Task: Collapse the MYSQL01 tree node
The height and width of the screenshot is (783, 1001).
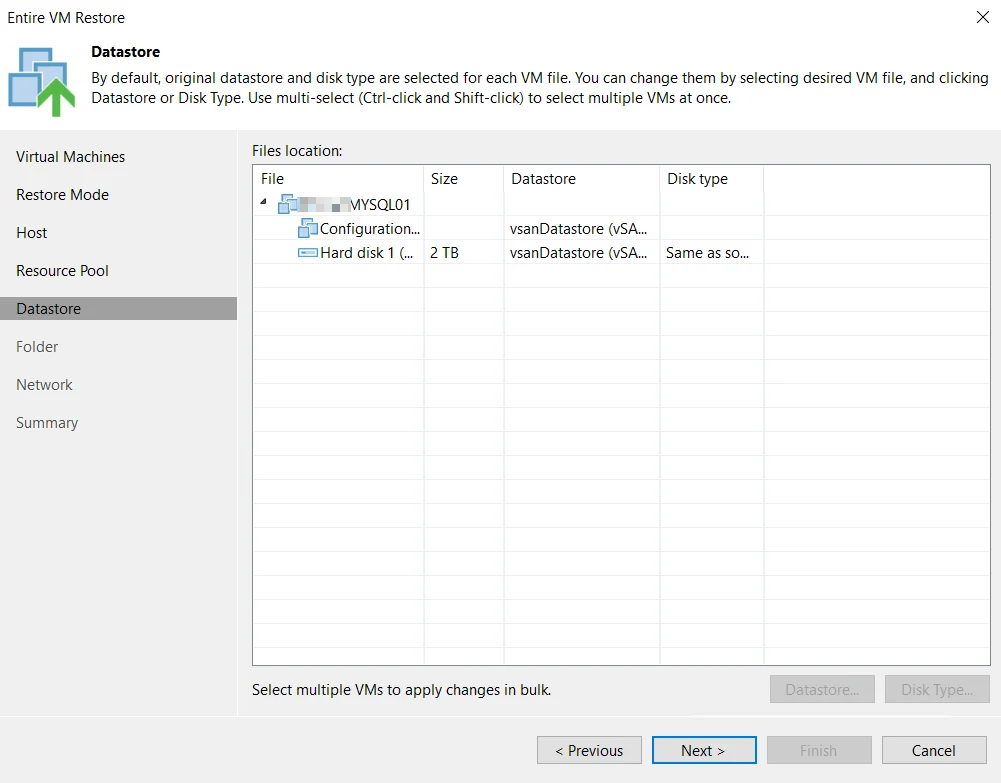Action: coord(264,202)
